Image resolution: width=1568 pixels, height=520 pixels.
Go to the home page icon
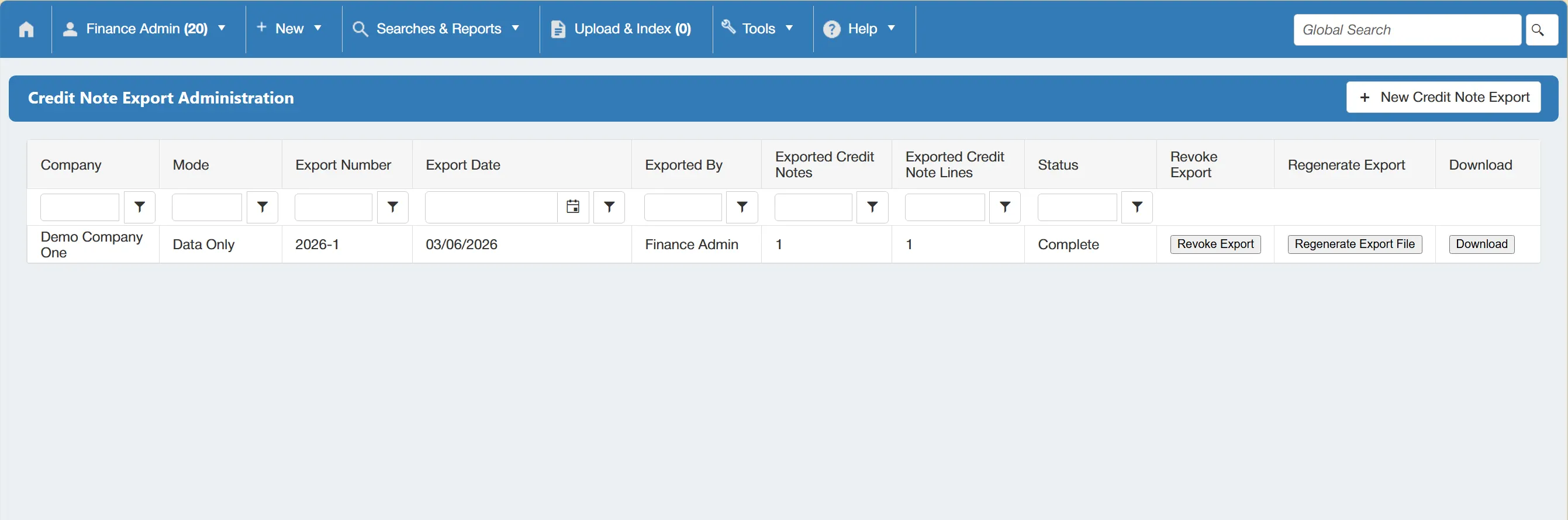pyautogui.click(x=26, y=29)
